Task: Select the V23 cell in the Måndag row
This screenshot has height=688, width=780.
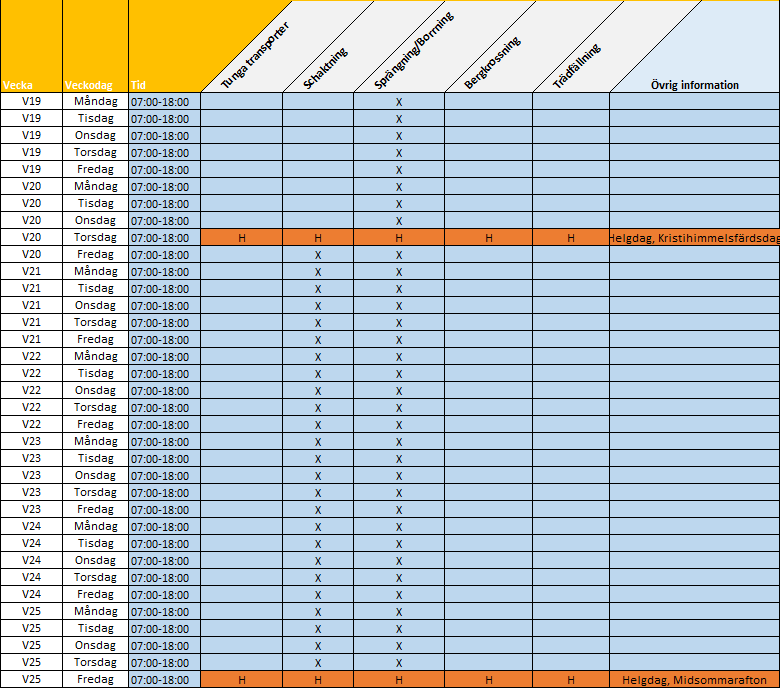Action: pyautogui.click(x=31, y=441)
